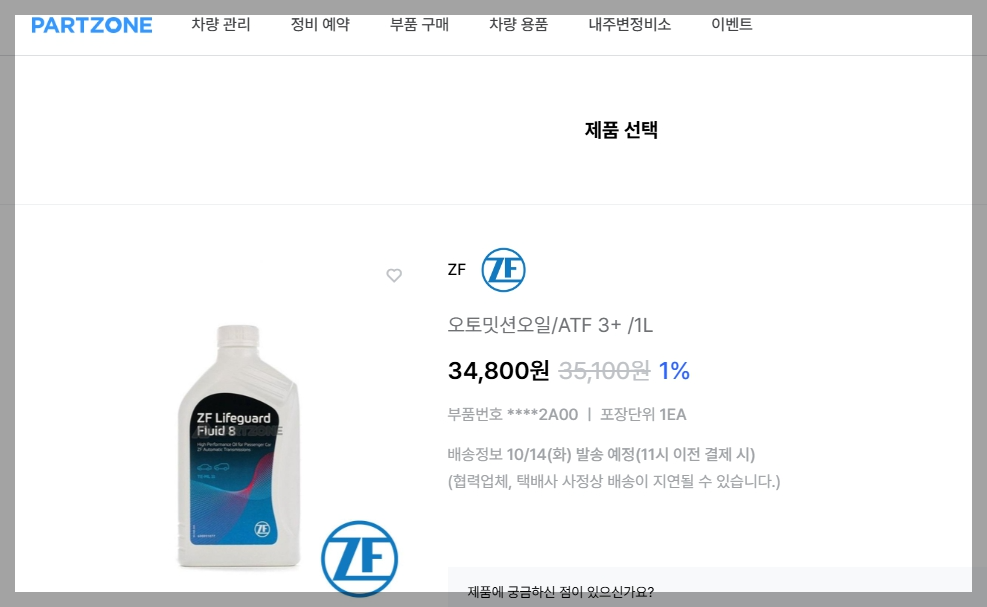
Task: Click the PARTZONE logo
Action: click(92, 25)
